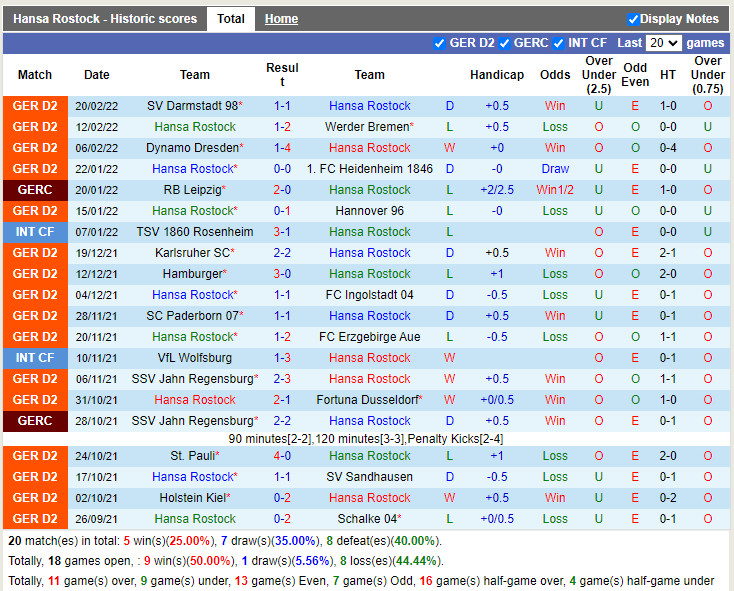The width and height of the screenshot is (734, 591).
Task: Uncheck the INT CF league filter
Action: click(558, 44)
